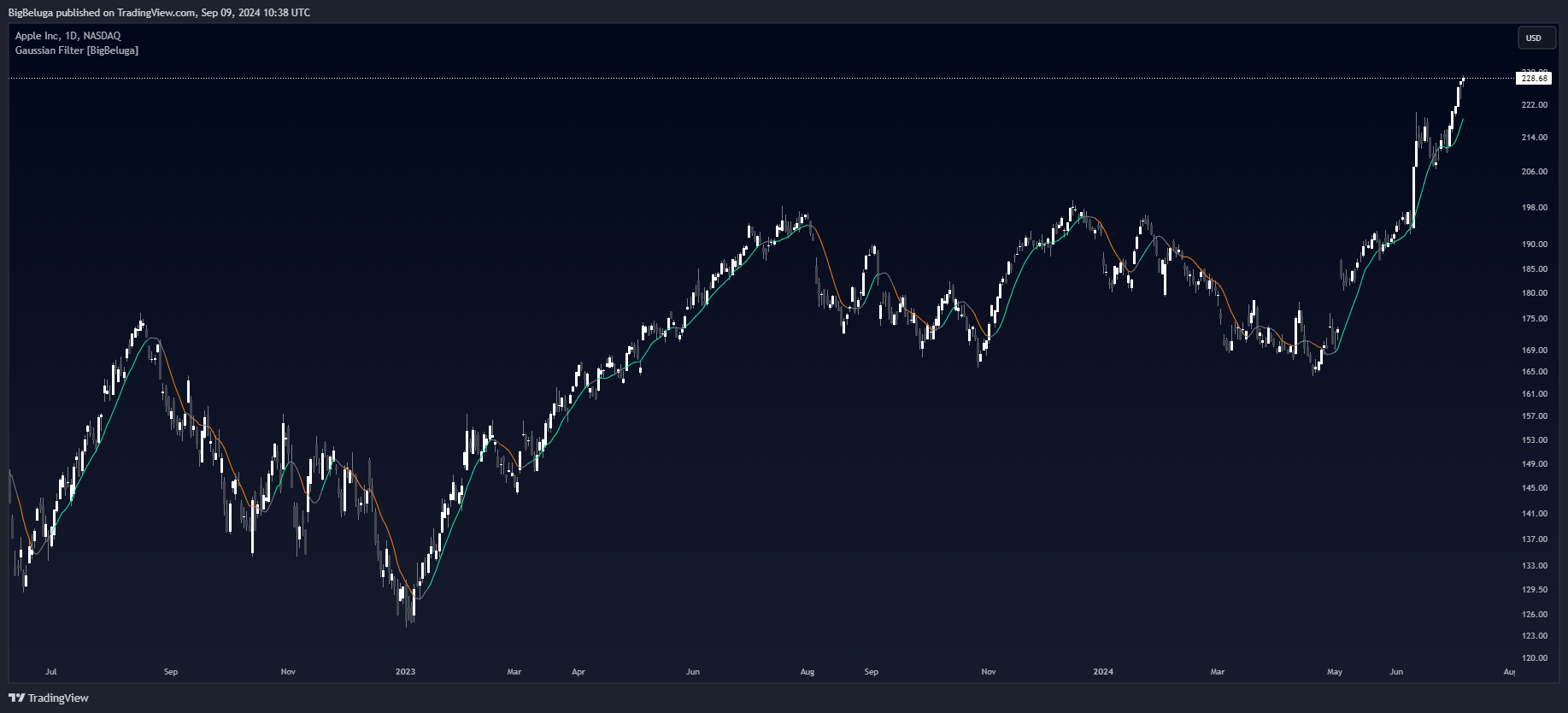
Task: Click the Apr label on time axis
Action: 578,672
